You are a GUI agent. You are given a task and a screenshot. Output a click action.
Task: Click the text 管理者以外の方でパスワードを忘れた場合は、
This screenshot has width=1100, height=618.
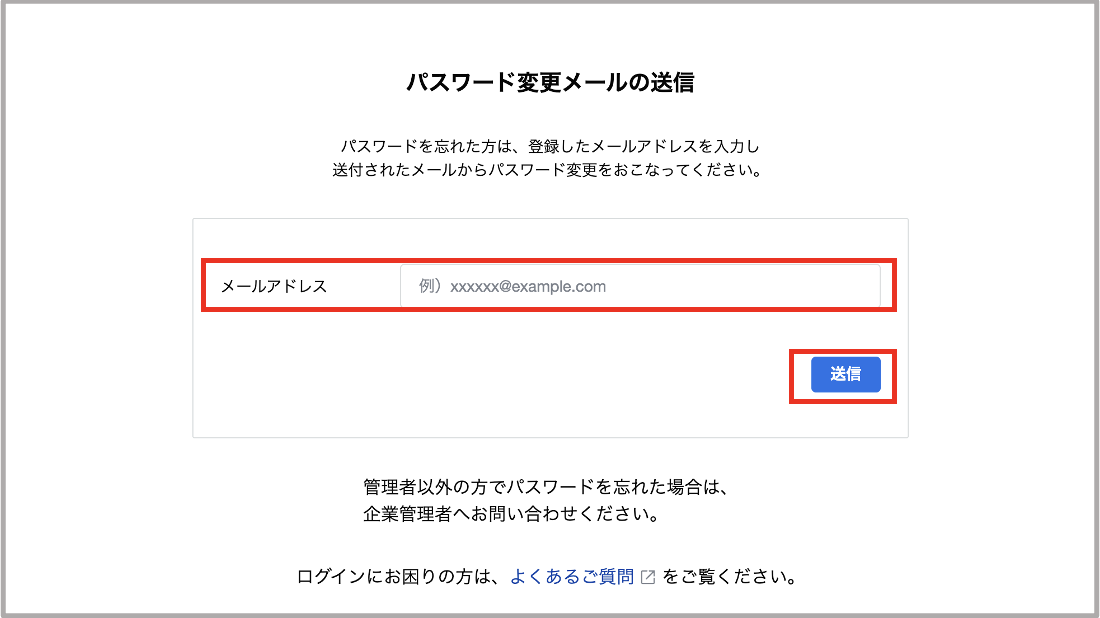548,487
